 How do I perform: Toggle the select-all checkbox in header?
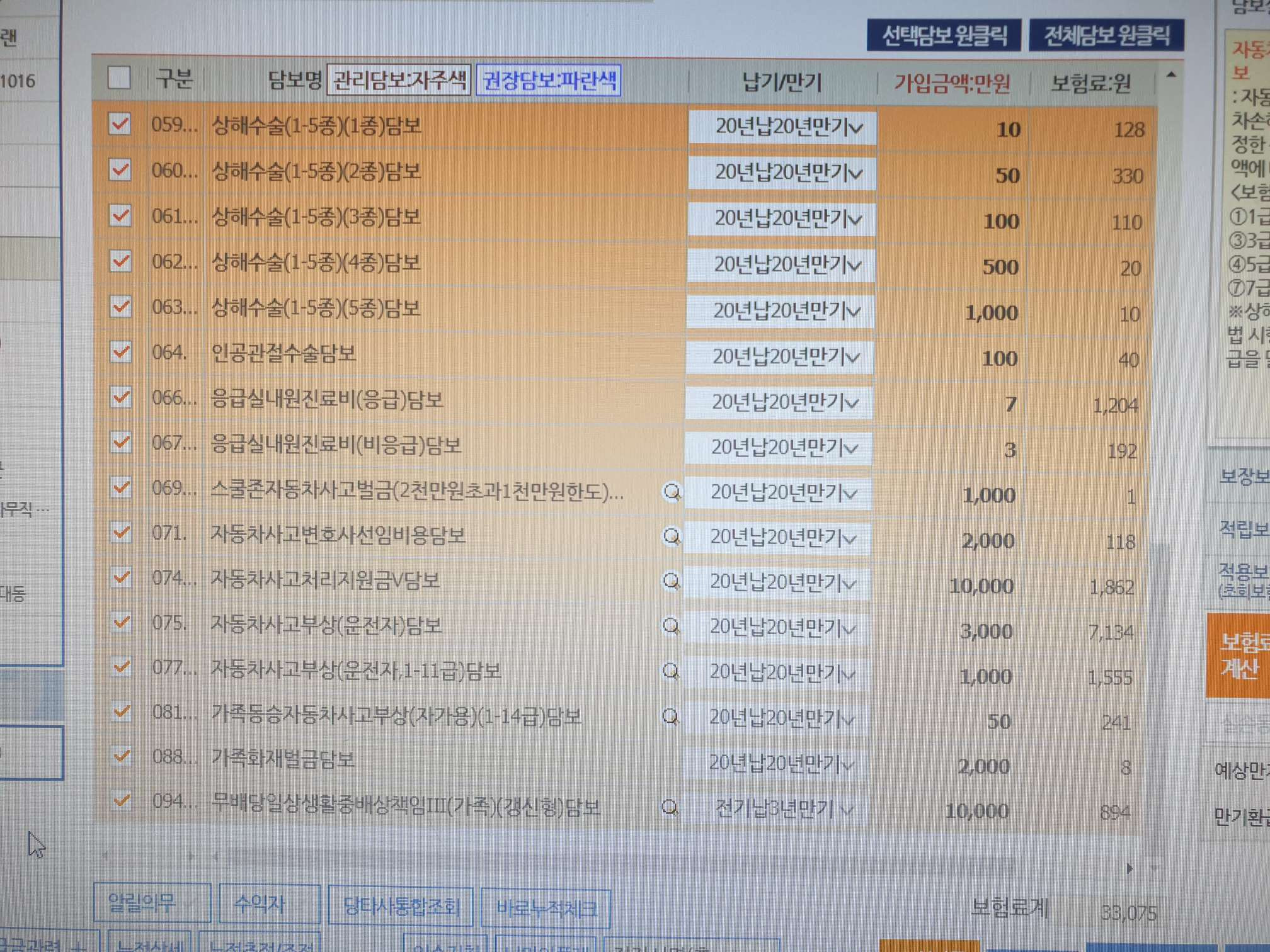coord(119,78)
